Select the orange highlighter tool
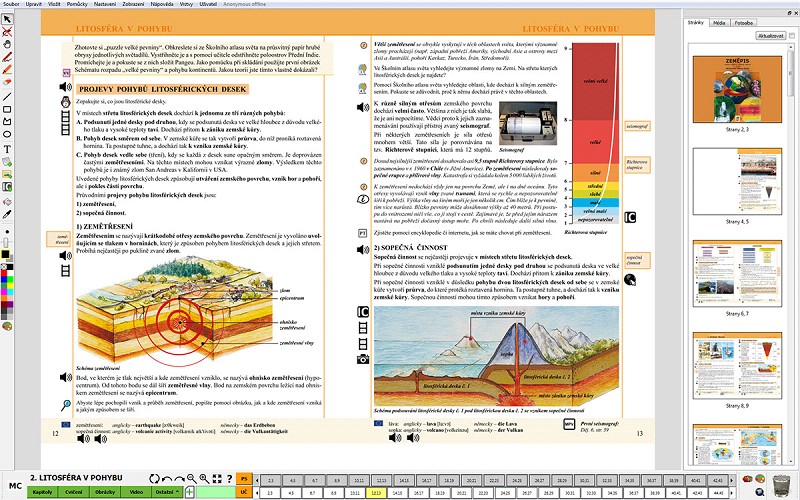Image resolution: width=800 pixels, height=500 pixels. pyautogui.click(x=7, y=69)
